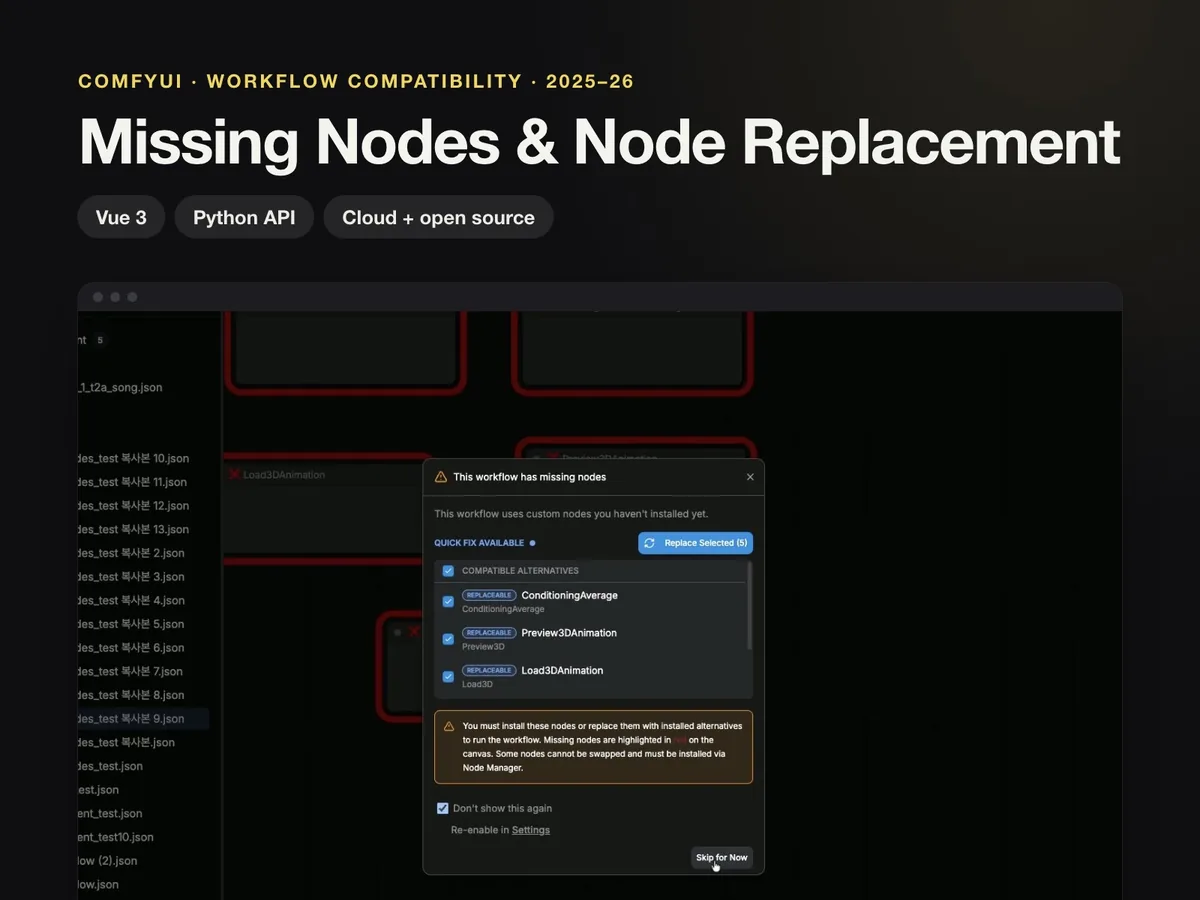This screenshot has height=900, width=1200.
Task: Toggle the Compatible Alternatives select-all checkbox
Action: pos(448,571)
